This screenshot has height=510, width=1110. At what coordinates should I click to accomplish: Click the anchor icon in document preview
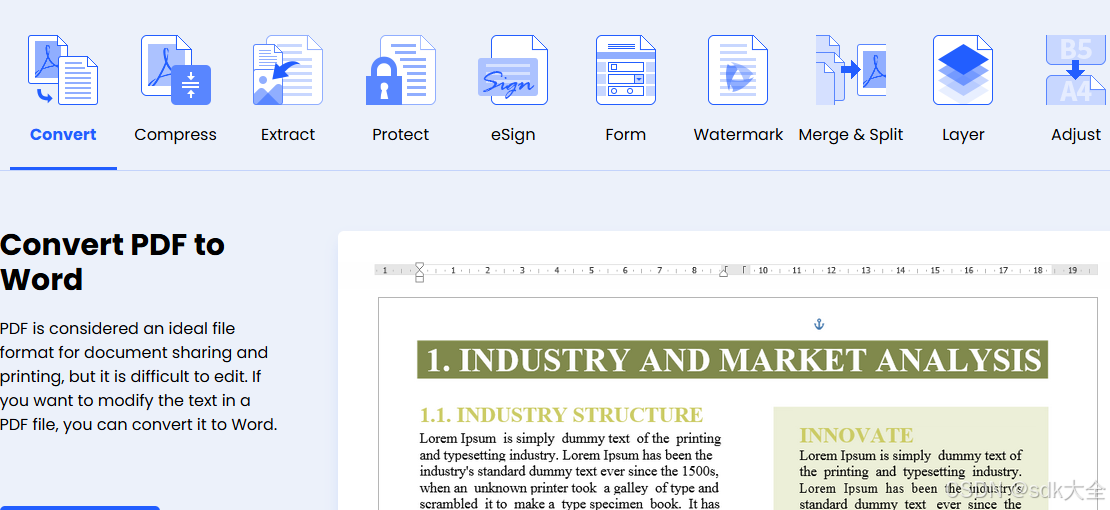[x=819, y=324]
